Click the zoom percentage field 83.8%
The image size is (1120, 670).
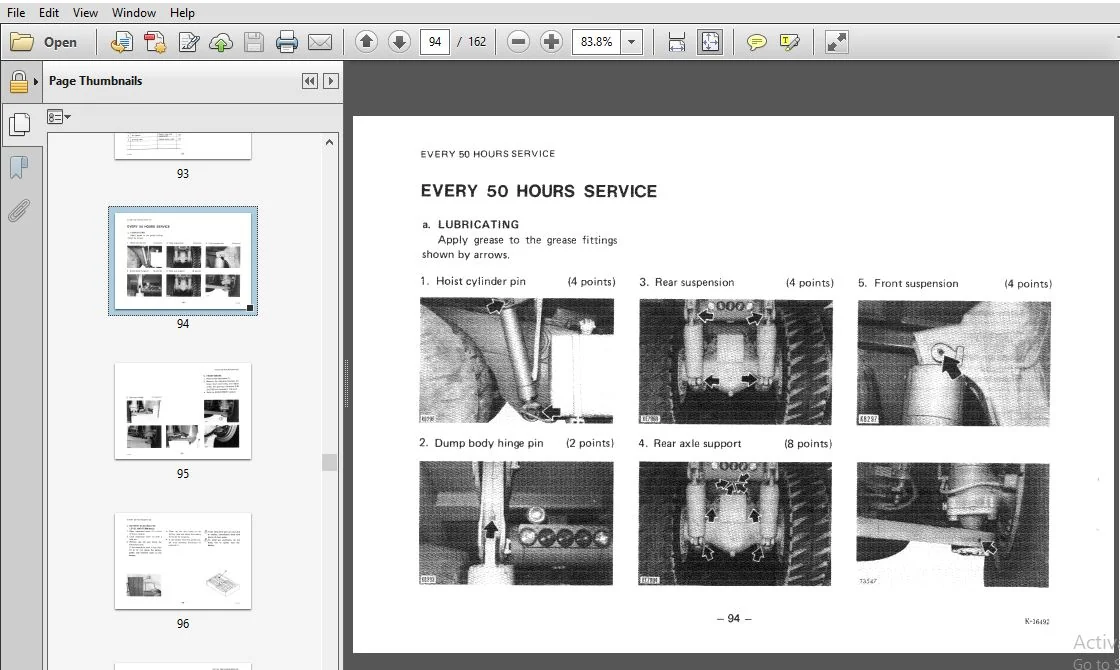point(596,41)
